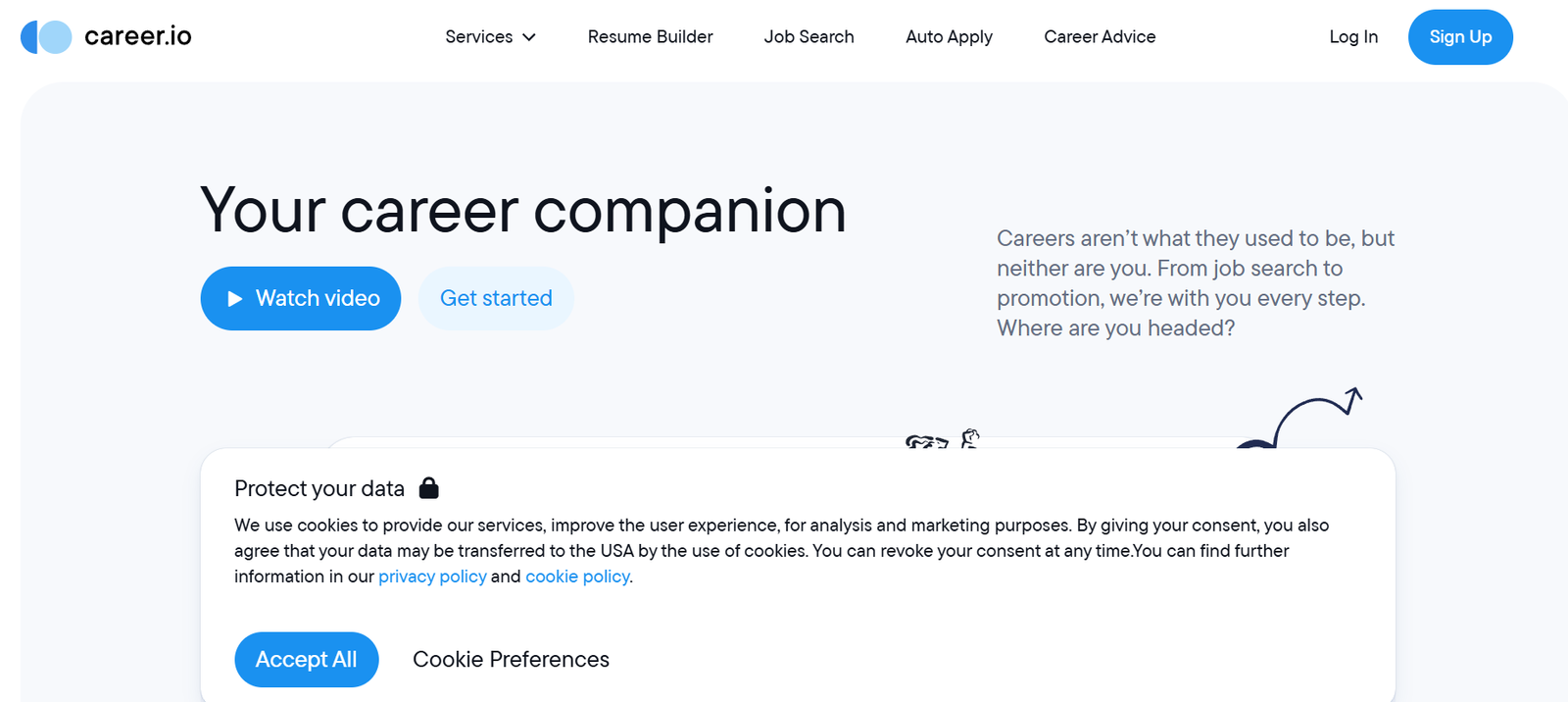Viewport: 1568px width, 702px height.
Task: Open Career Advice section
Action: [1100, 37]
